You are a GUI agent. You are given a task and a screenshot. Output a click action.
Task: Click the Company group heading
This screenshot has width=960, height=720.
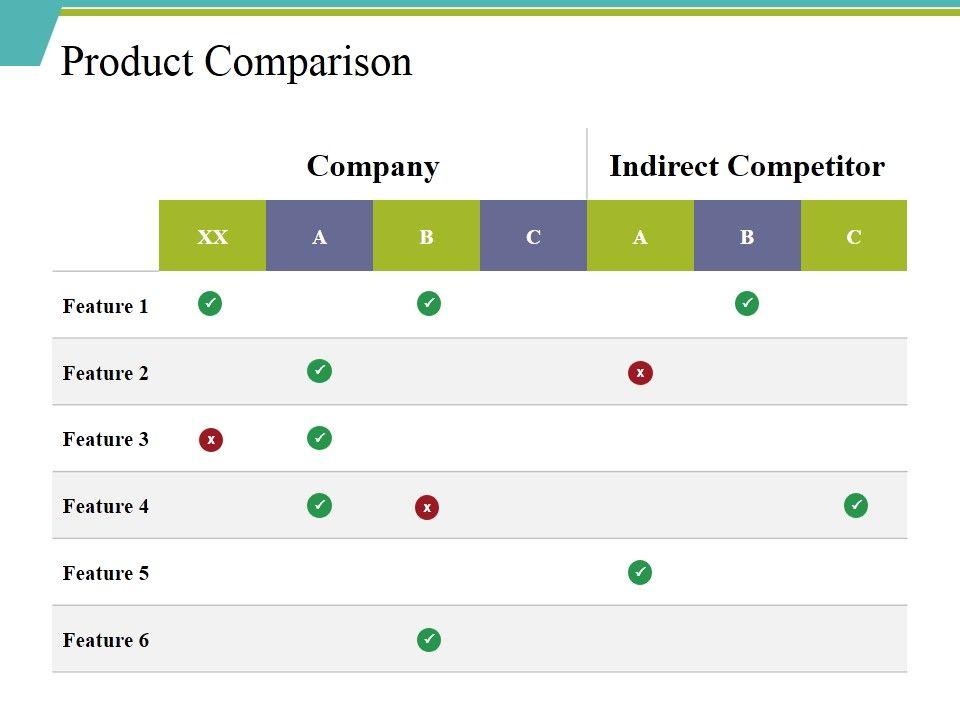pyautogui.click(x=373, y=166)
